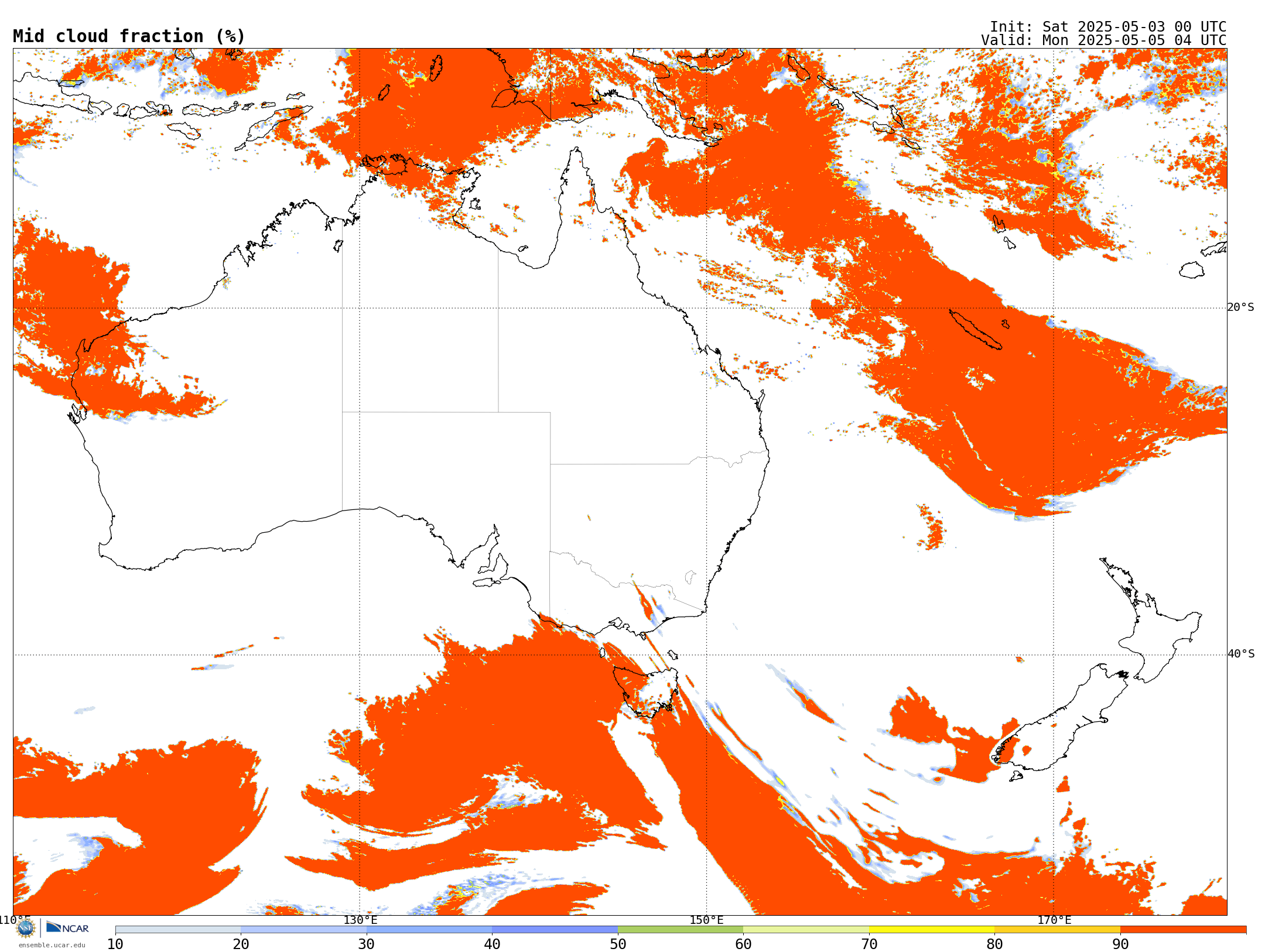Click Tasmania island on the map

click(x=645, y=692)
